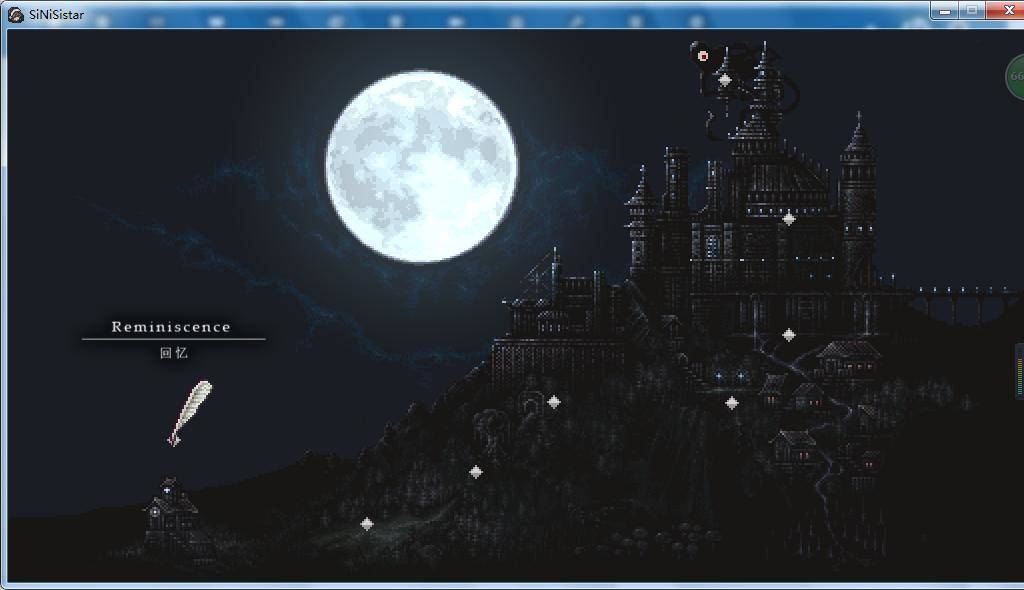The height and width of the screenshot is (590, 1024).
Task: Click the red eye marker atop the castle tower
Action: click(x=703, y=56)
